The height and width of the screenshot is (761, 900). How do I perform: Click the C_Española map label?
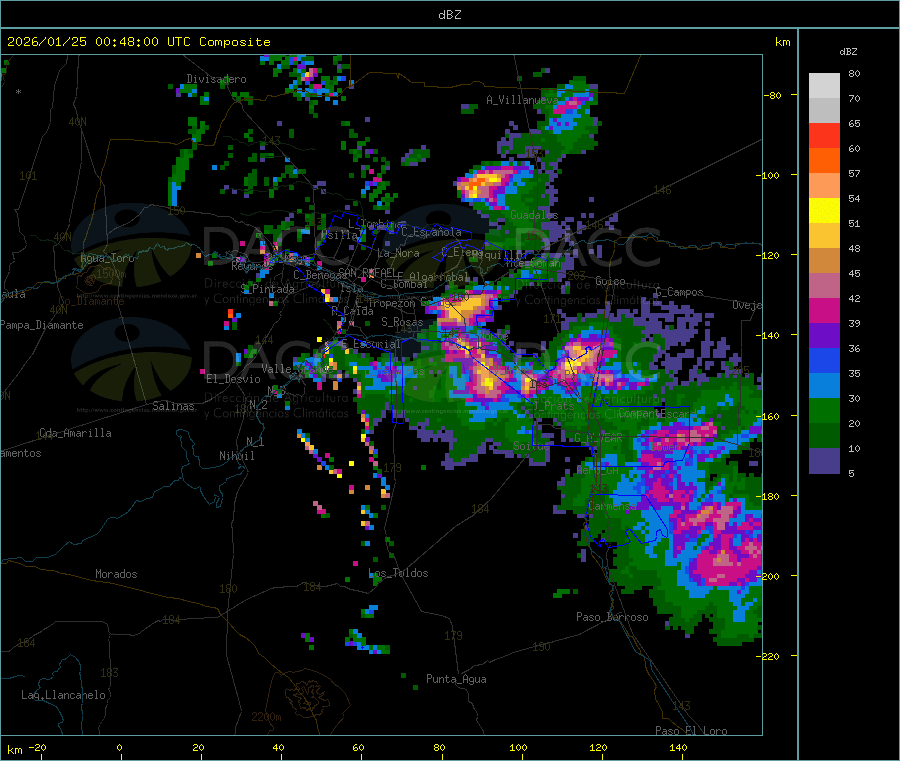pos(431,232)
